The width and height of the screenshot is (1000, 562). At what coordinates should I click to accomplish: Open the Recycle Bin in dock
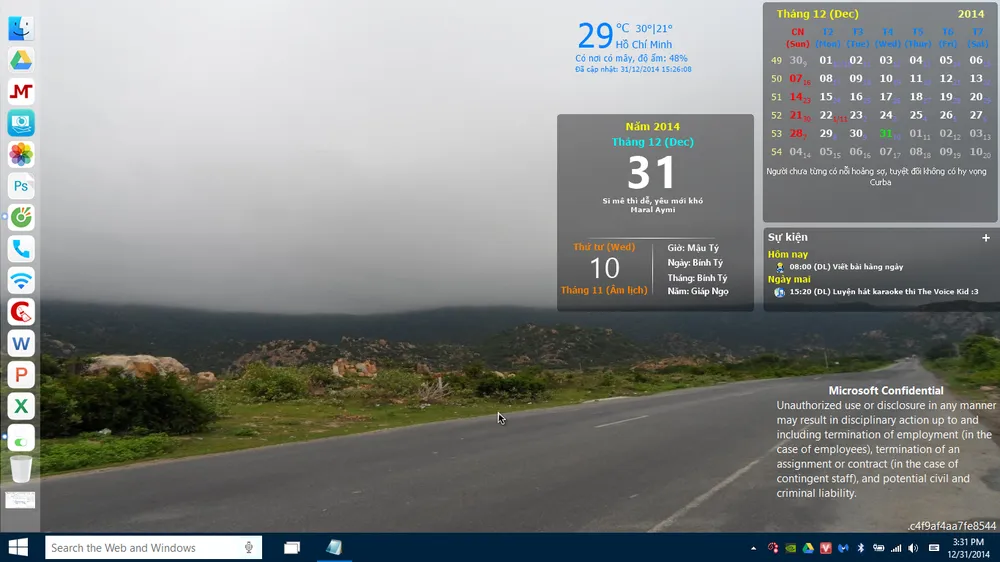(x=21, y=469)
